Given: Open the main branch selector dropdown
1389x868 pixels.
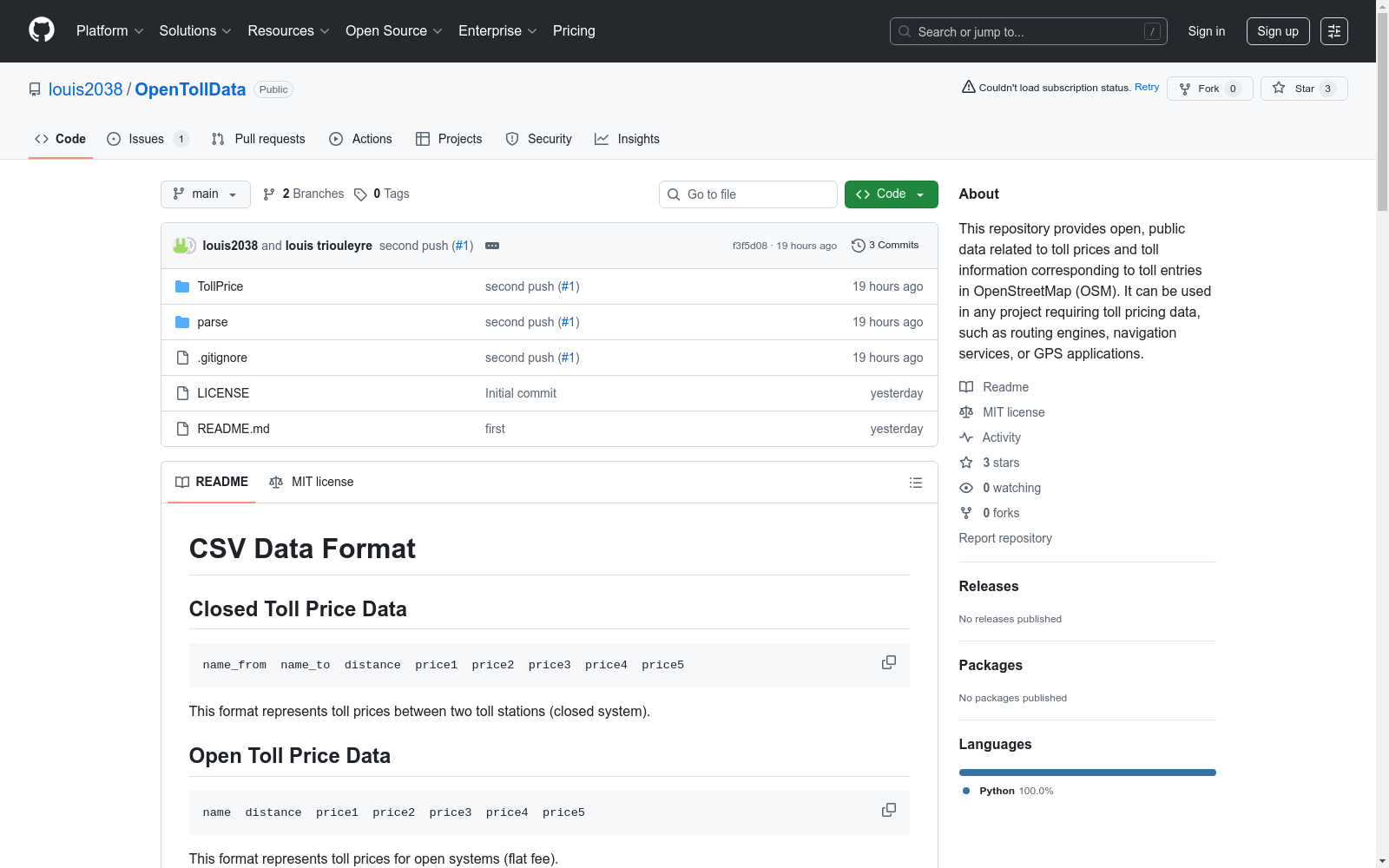Looking at the screenshot, I should coord(206,194).
